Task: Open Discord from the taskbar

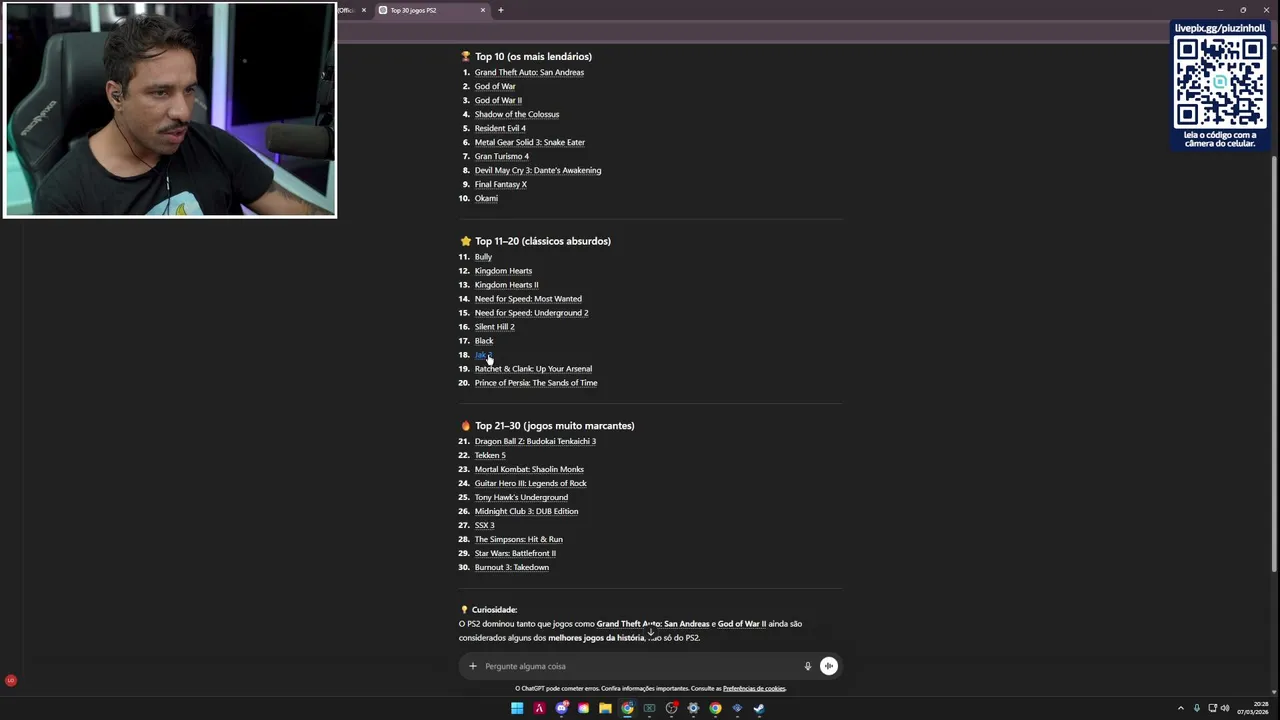Action: point(561,708)
